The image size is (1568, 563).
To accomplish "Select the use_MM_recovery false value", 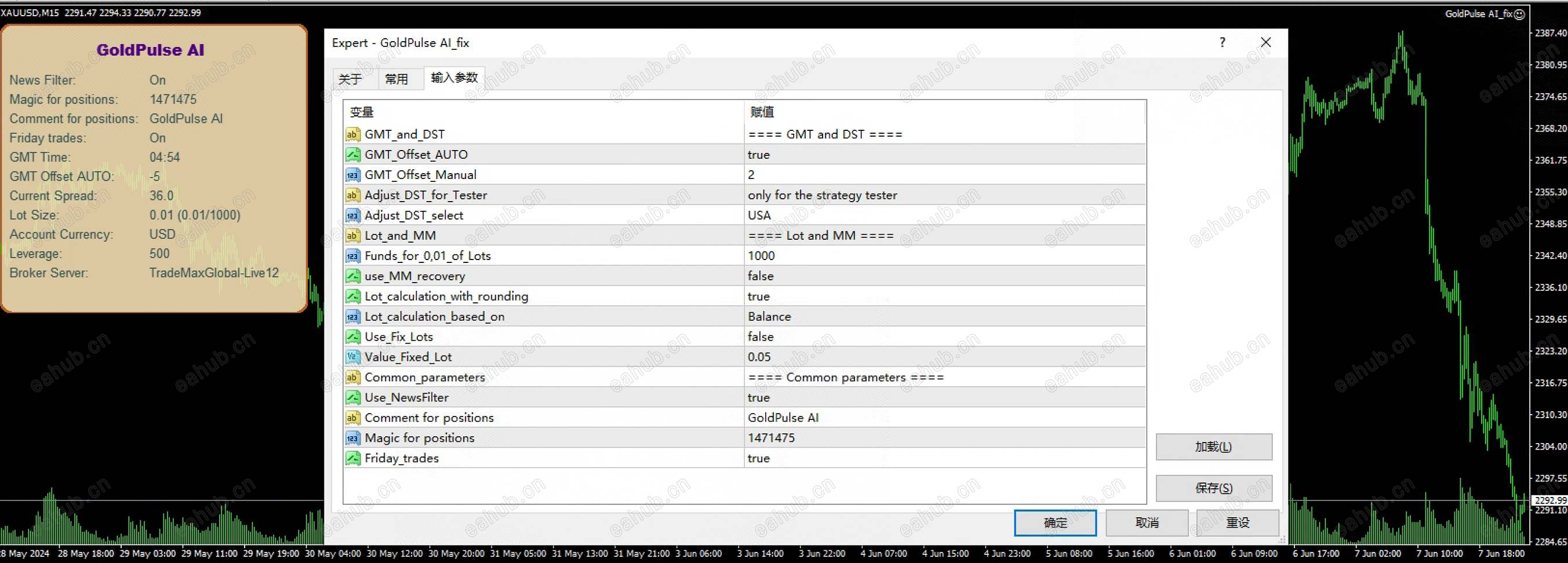I will pyautogui.click(x=761, y=276).
